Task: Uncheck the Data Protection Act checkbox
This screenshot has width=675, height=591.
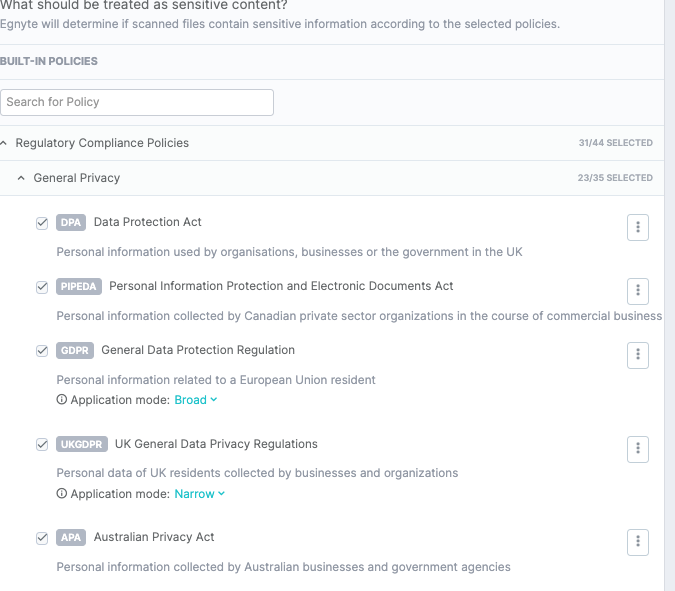Action: [42, 223]
